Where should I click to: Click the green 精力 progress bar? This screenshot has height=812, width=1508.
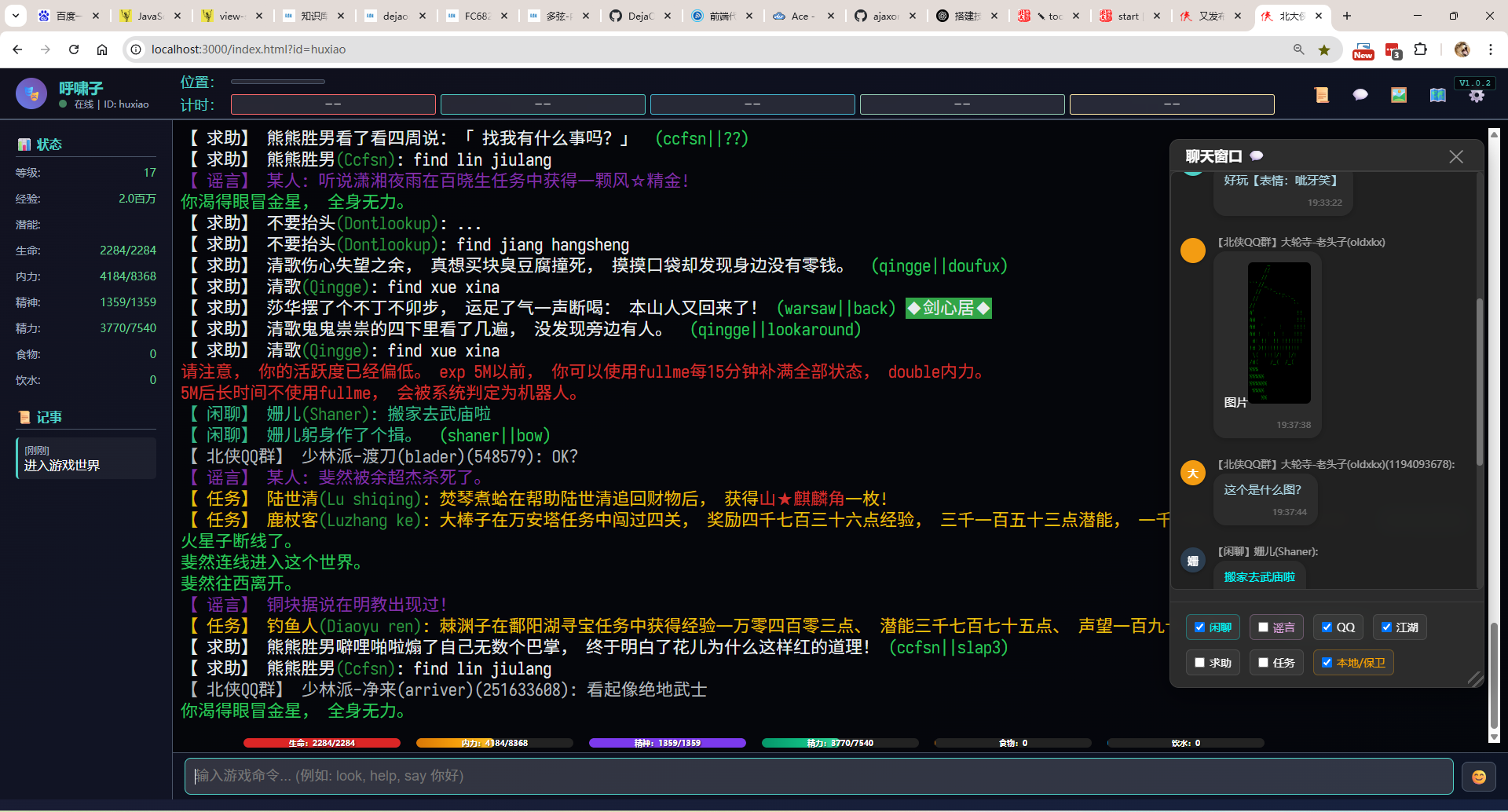[x=840, y=742]
